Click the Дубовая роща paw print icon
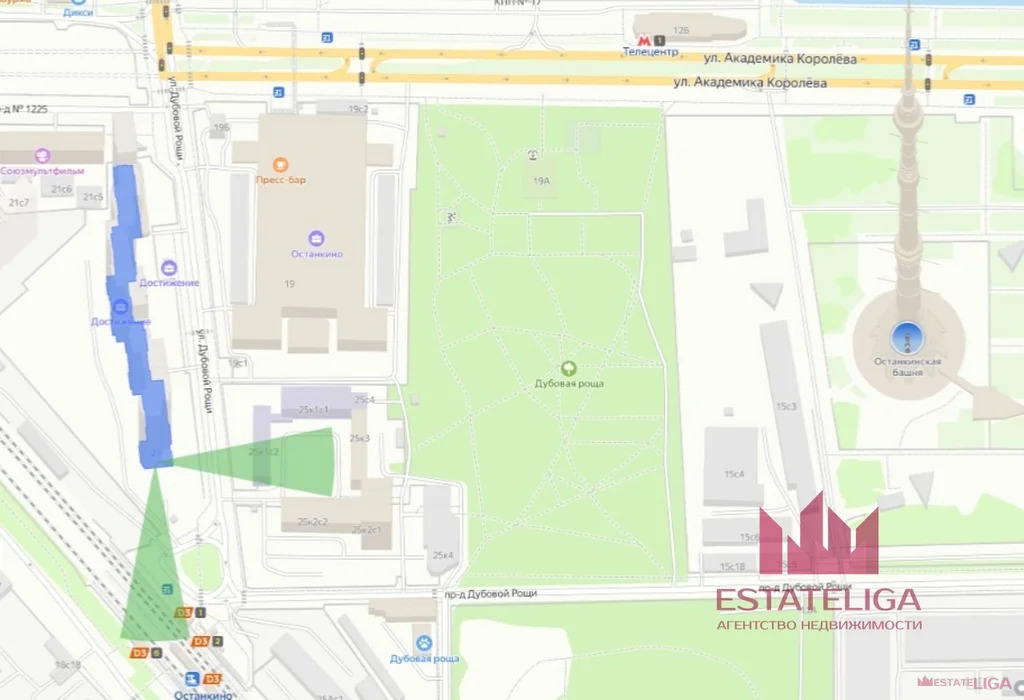This screenshot has height=700, width=1024. [x=425, y=642]
